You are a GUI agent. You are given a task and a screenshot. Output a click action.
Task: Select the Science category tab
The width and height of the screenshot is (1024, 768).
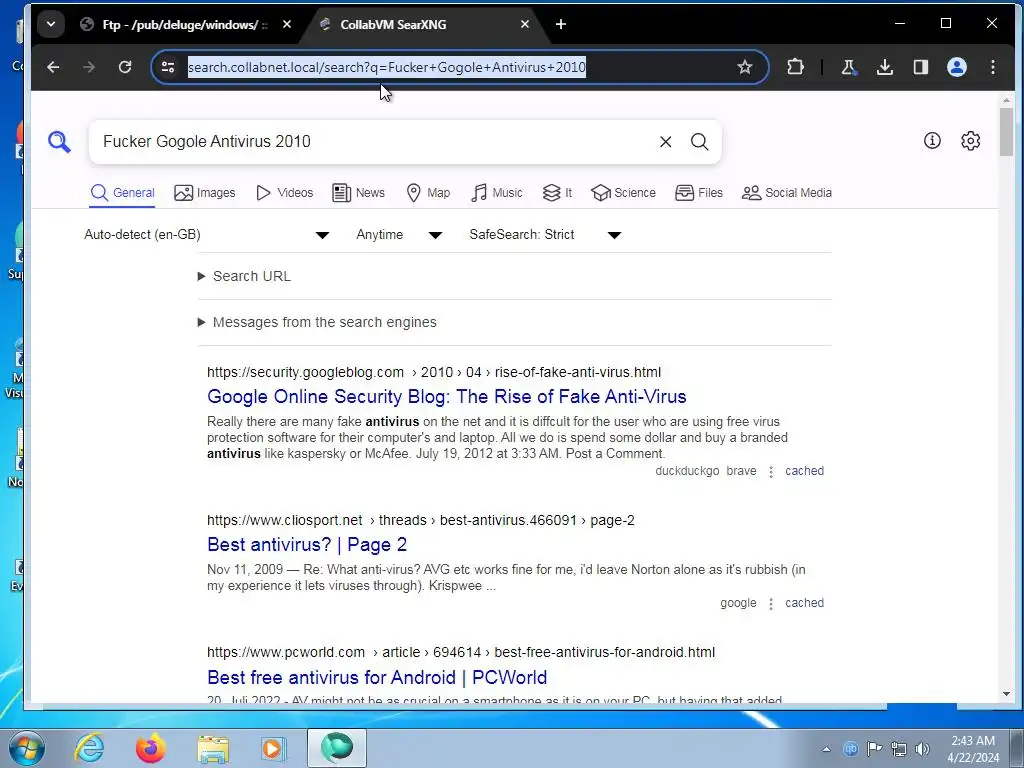pyautogui.click(x=623, y=193)
